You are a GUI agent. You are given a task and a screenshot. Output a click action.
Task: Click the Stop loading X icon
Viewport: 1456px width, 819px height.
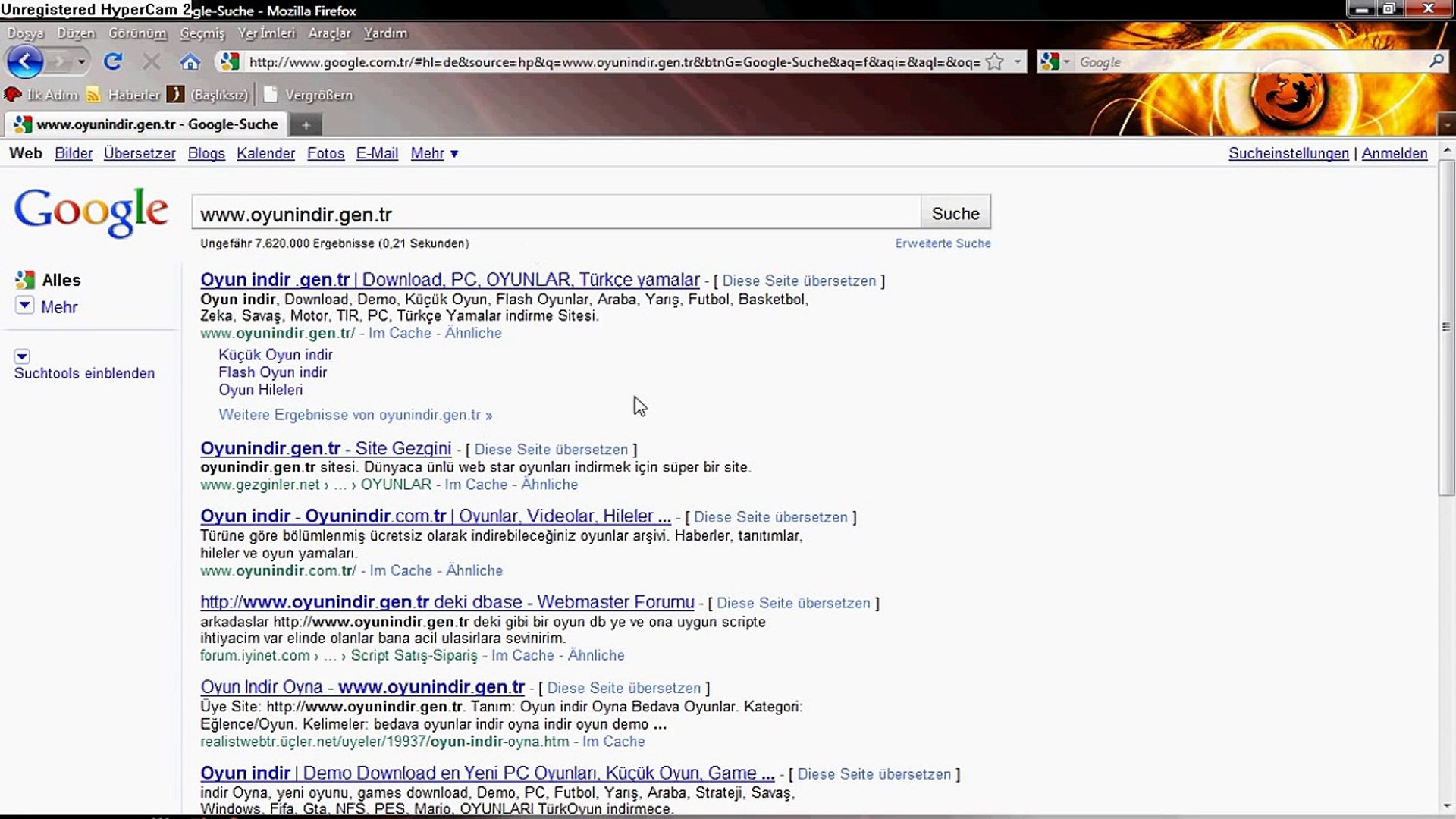click(152, 61)
